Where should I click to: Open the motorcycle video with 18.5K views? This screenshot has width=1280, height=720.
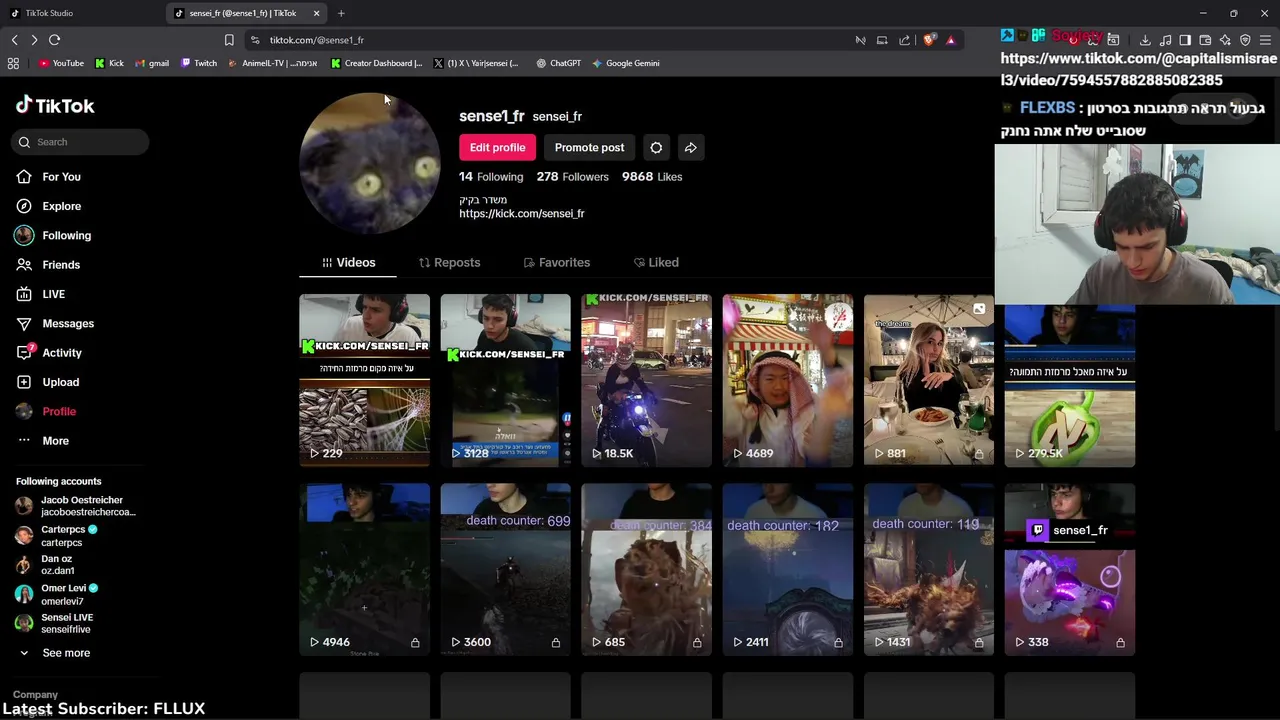point(646,380)
